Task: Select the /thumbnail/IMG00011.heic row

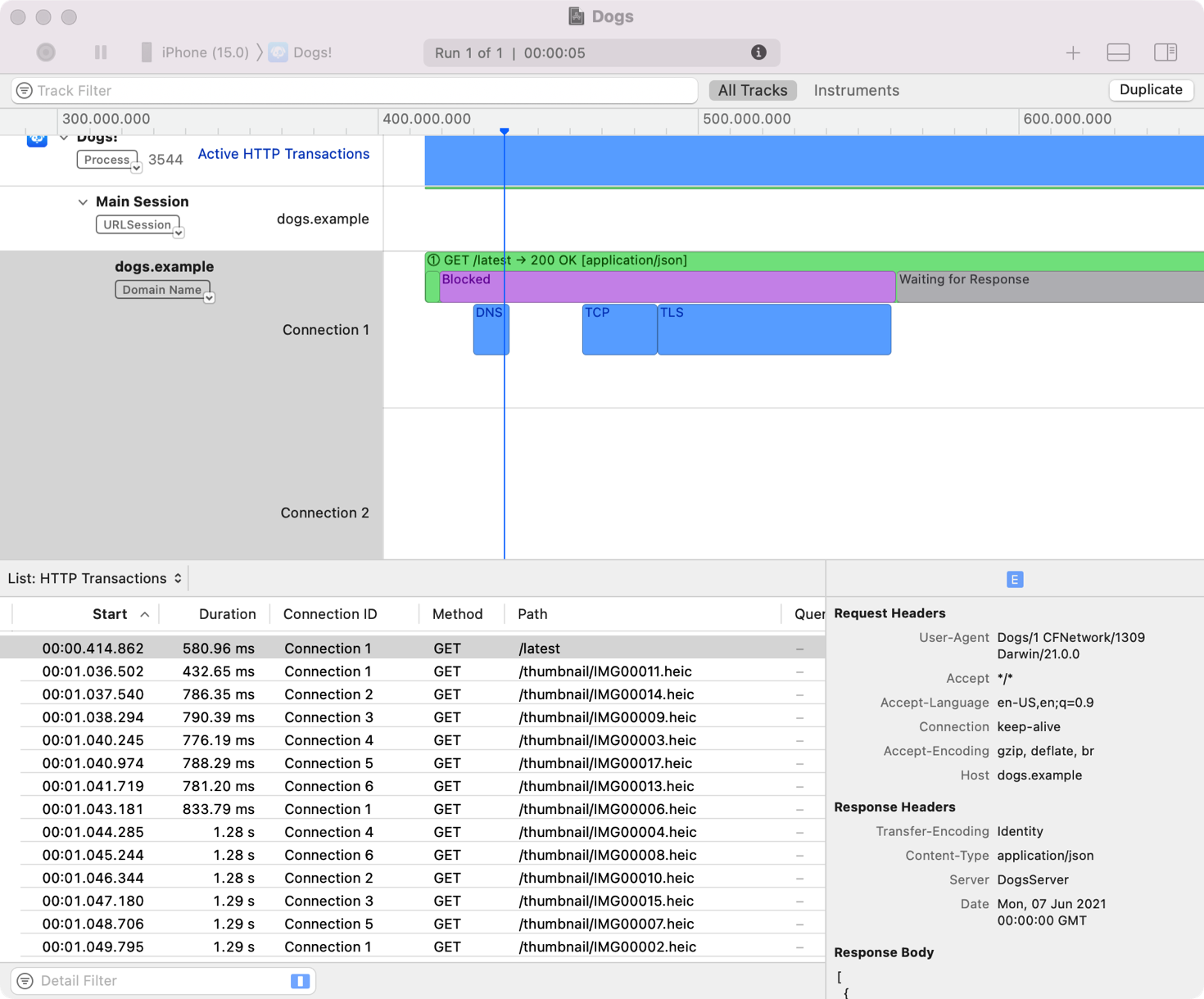Action: (x=413, y=671)
